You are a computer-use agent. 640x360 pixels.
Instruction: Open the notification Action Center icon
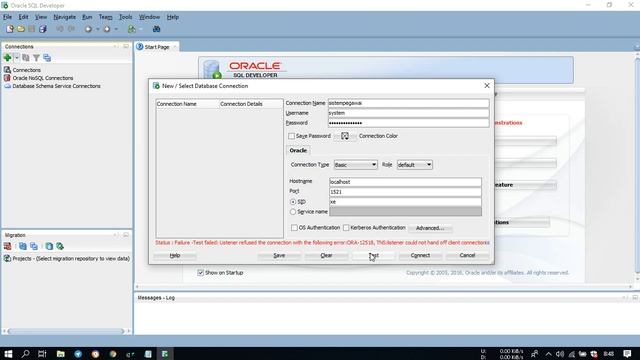coord(627,353)
